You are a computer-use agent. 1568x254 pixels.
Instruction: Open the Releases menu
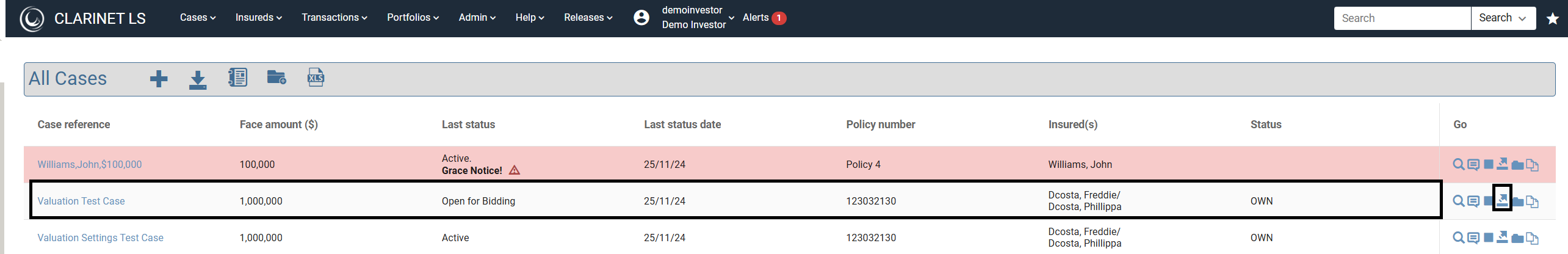588,18
